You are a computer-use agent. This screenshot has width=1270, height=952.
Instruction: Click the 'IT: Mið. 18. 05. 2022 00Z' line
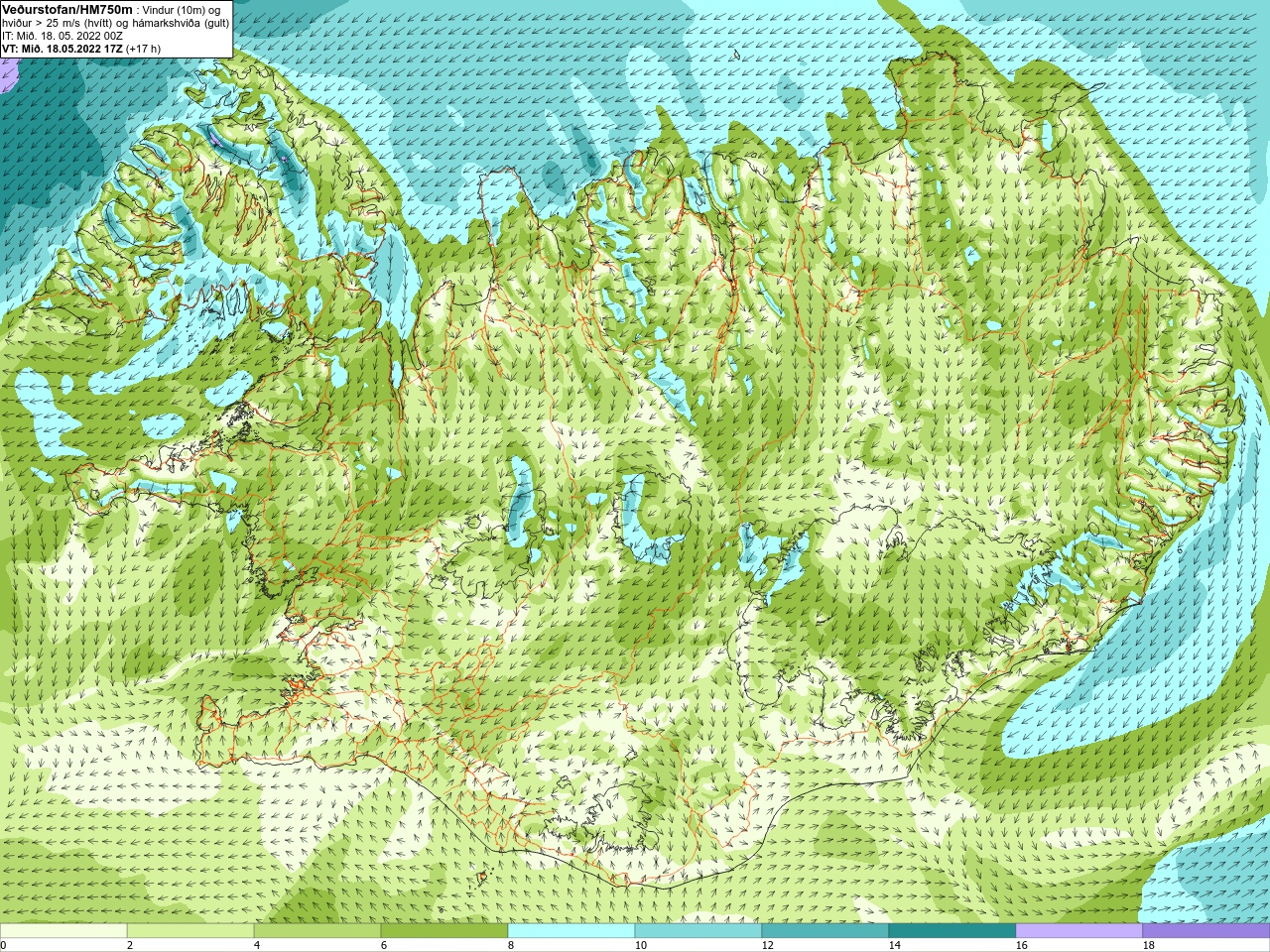click(x=63, y=35)
